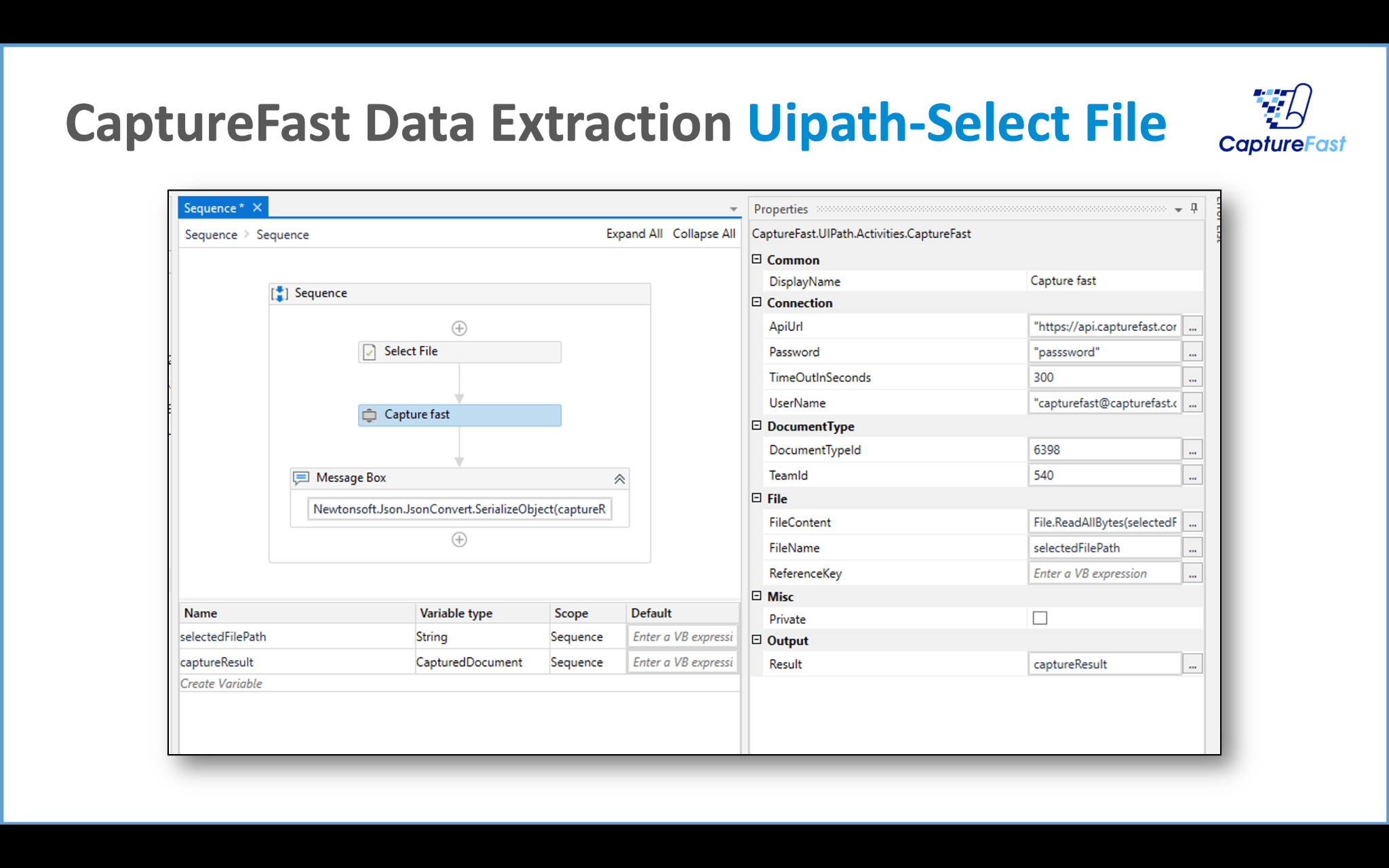Click Create Variable row

pyautogui.click(x=222, y=684)
